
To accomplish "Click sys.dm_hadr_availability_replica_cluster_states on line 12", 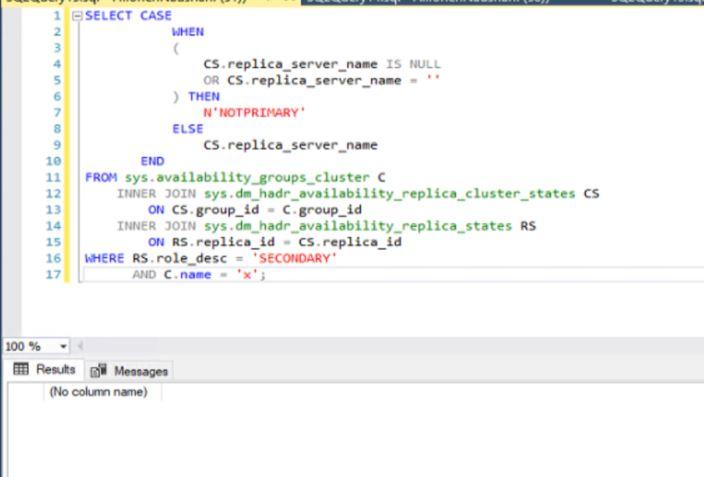I will [390, 194].
